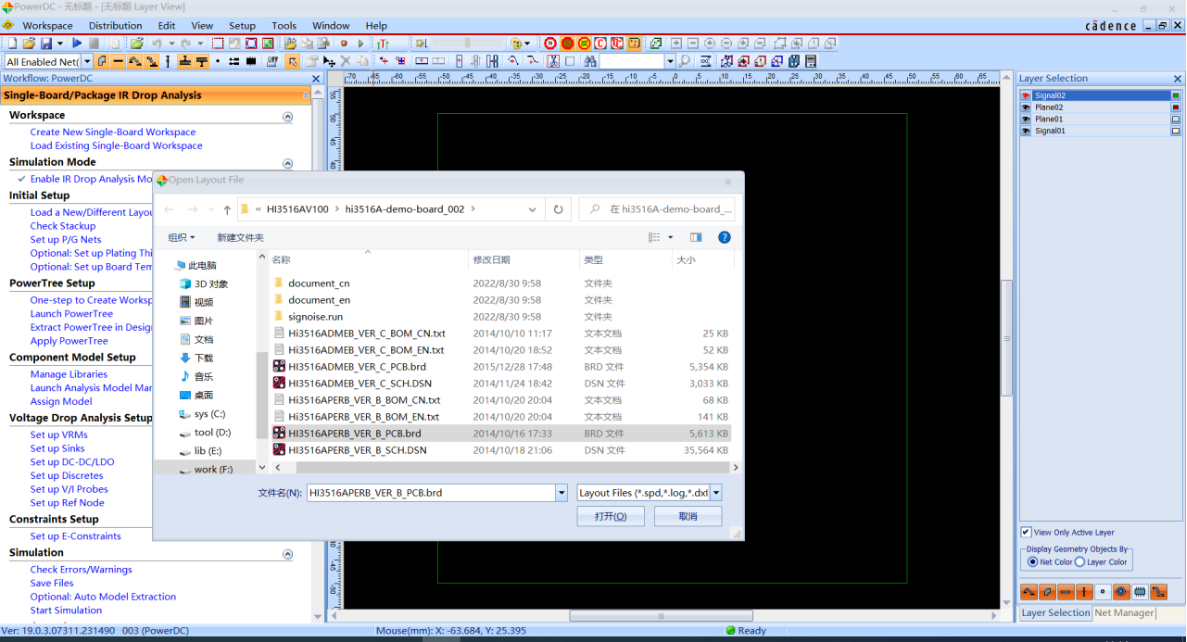Select the Layer Color radio button
This screenshot has height=642, width=1187.
(x=1080, y=562)
